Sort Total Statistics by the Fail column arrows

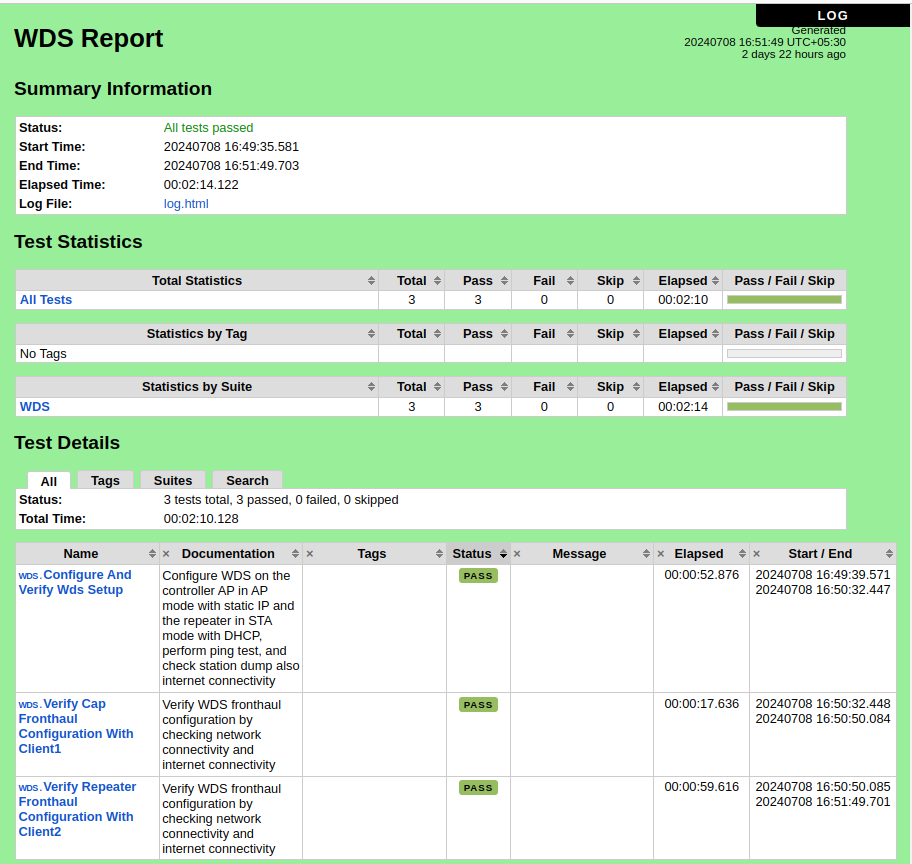pos(570,281)
